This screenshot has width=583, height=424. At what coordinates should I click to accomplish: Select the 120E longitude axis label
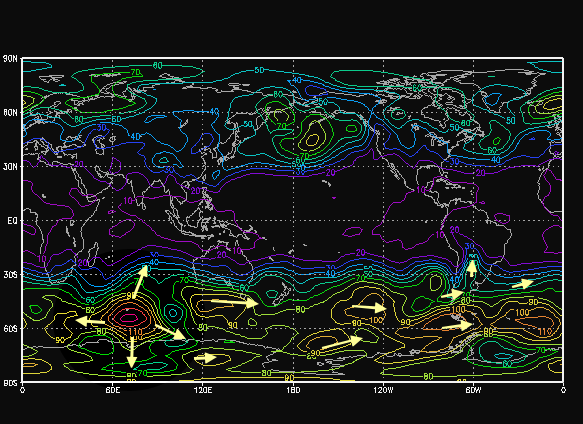click(203, 390)
